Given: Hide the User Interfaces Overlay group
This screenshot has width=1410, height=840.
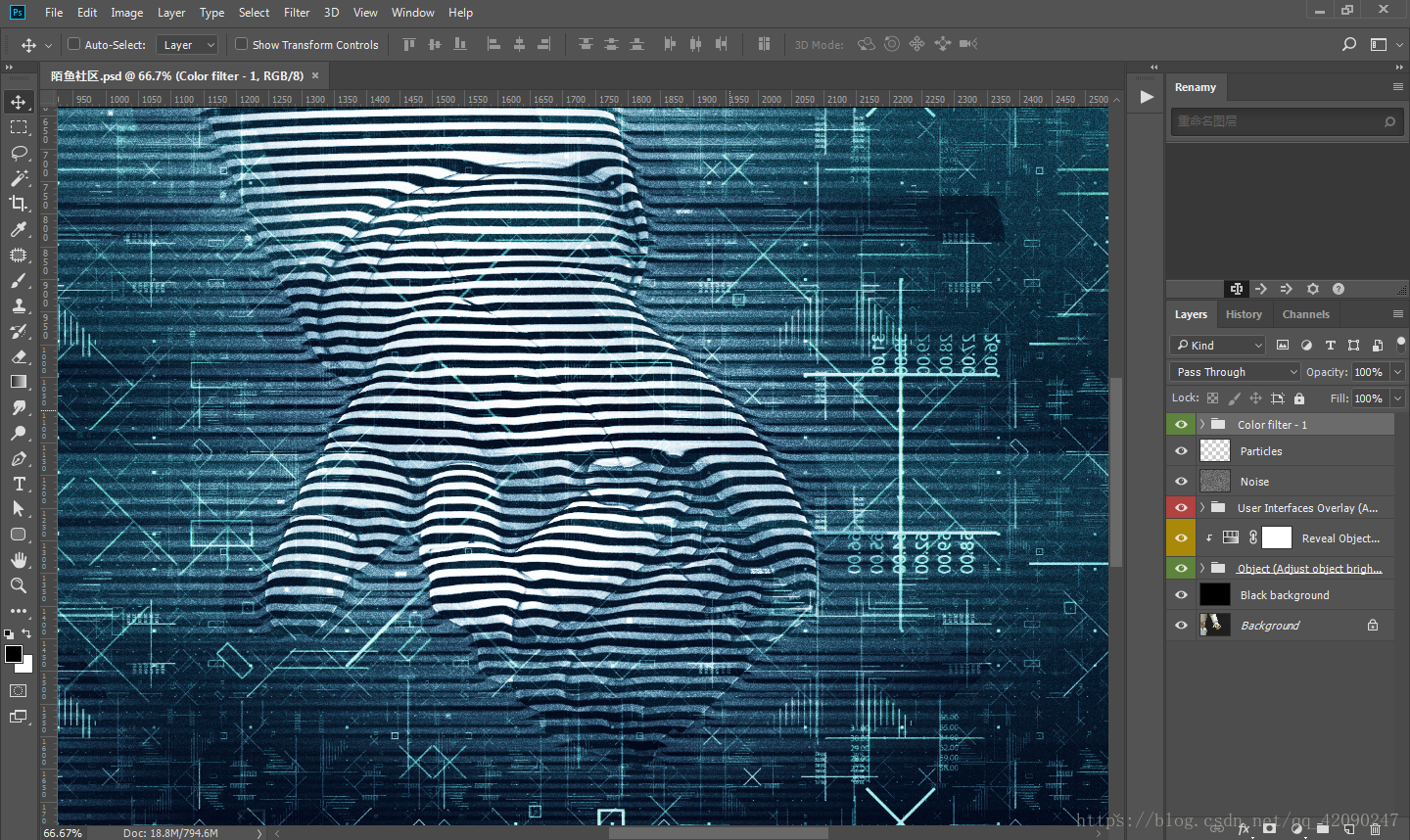Looking at the screenshot, I should [x=1181, y=508].
